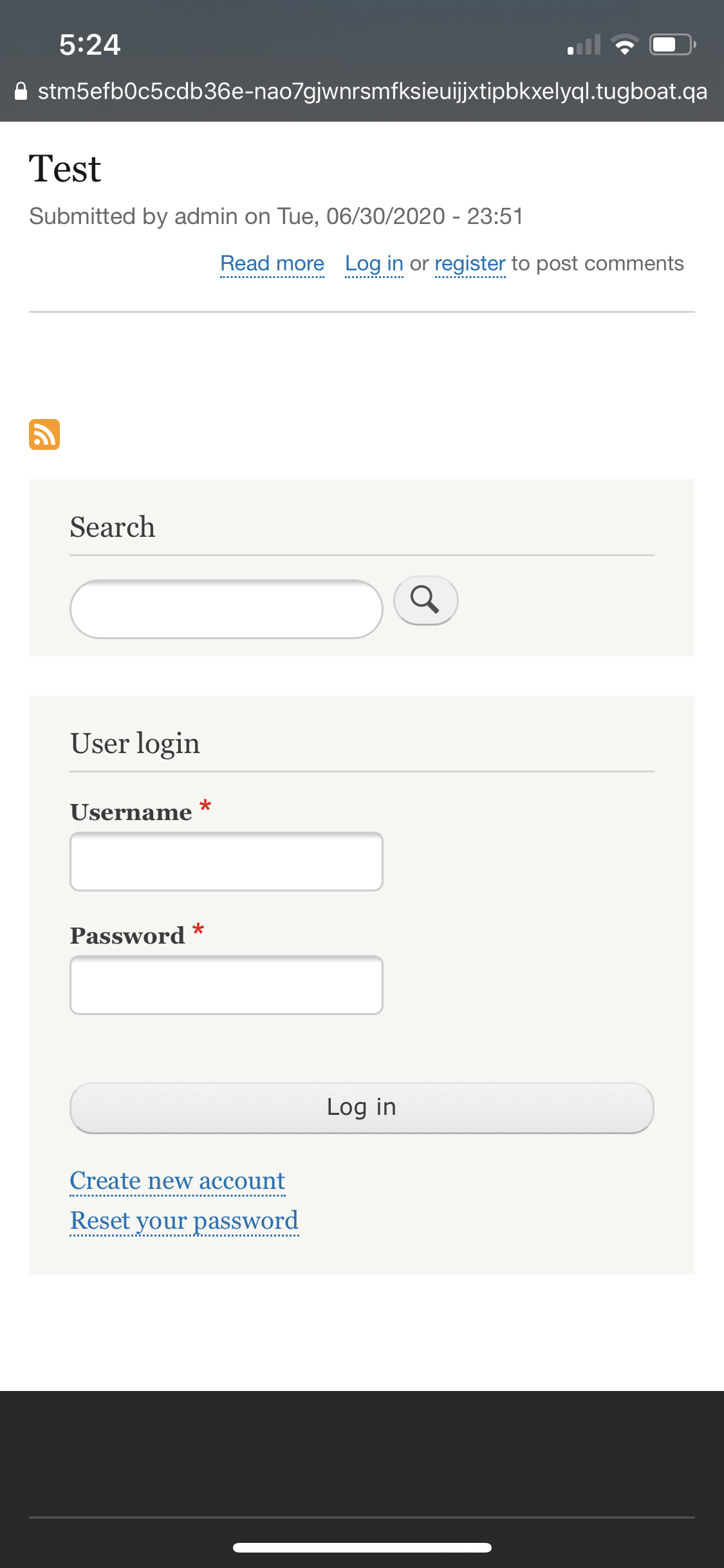Tap the battery indicator icon
The width and height of the screenshot is (724, 1568).
673,44
